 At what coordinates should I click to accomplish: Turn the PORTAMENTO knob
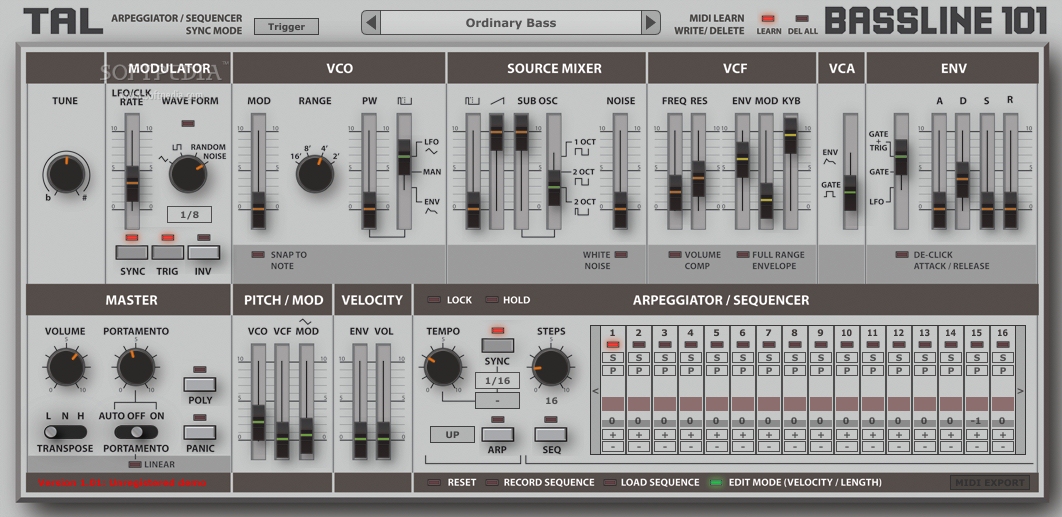tap(135, 367)
